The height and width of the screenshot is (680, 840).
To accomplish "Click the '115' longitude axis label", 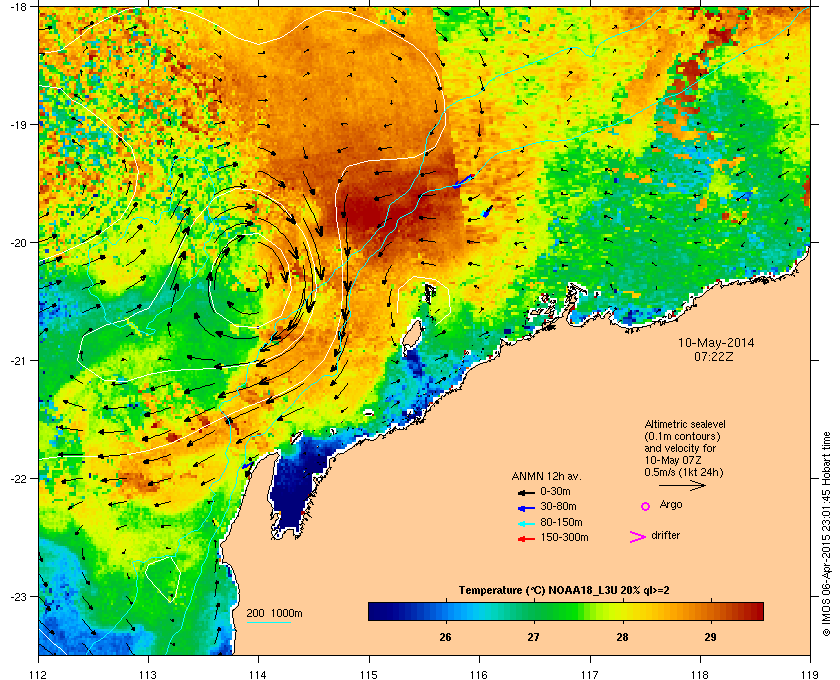I will click(x=369, y=674).
